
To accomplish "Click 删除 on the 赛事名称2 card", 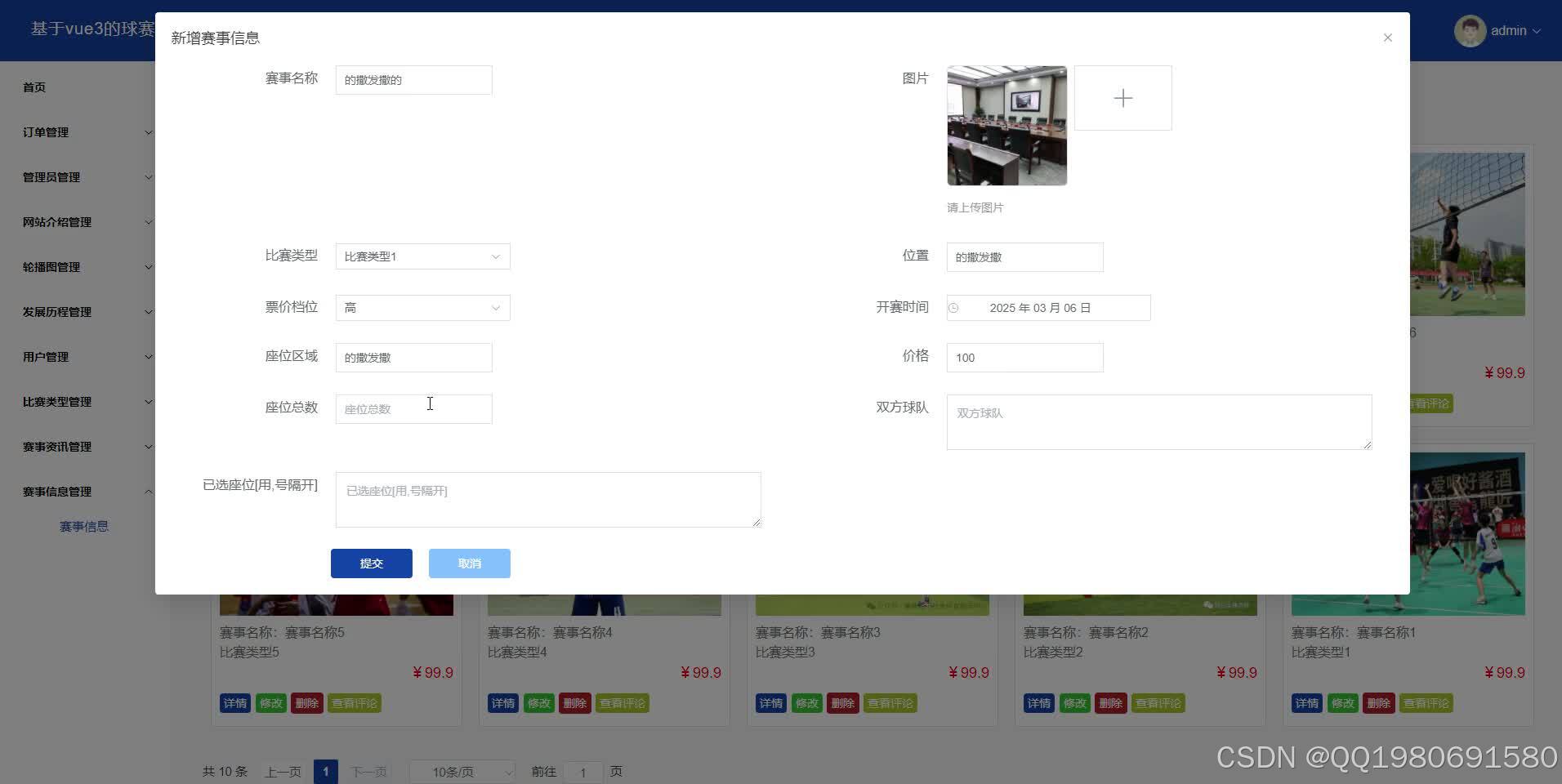I will tap(1111, 703).
